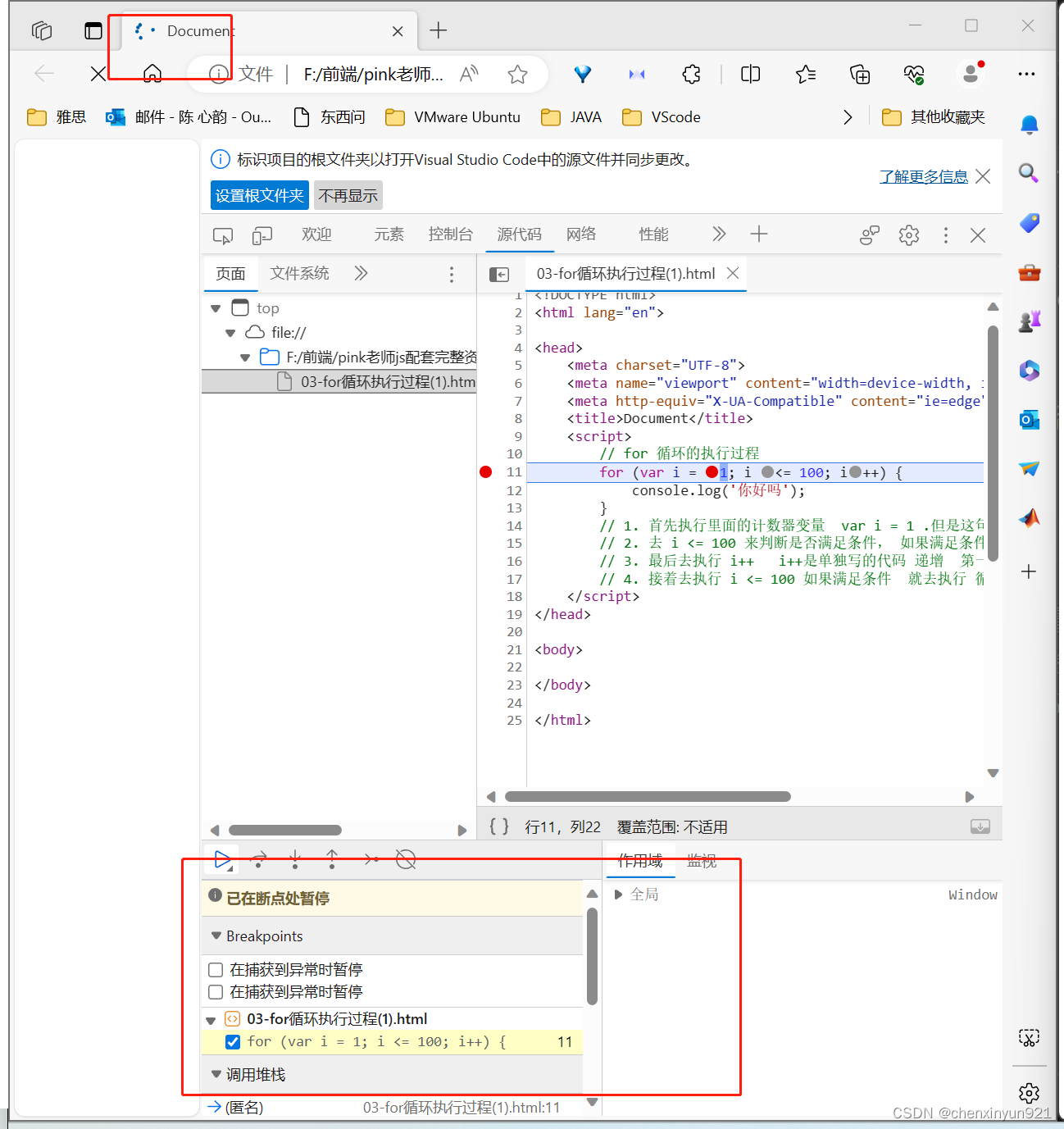The width and height of the screenshot is (1064, 1129).
Task: Toggle second 在捕获到异常时暂停 checkbox
Action: coord(216,992)
